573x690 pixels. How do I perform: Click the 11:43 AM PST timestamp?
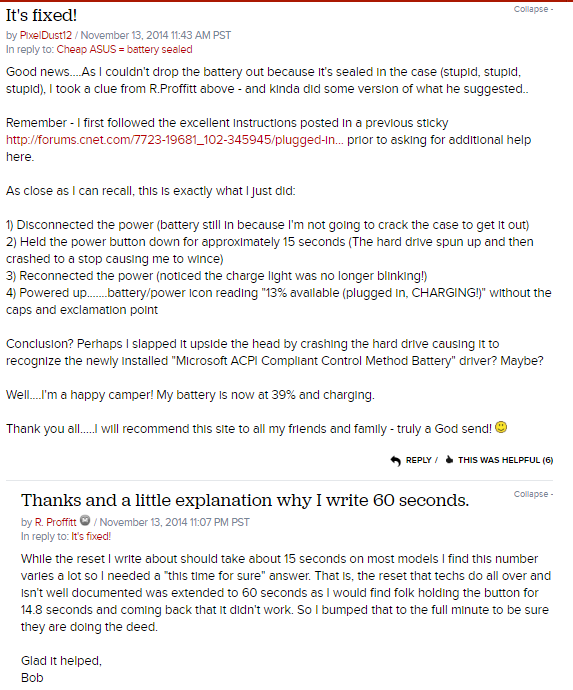click(x=156, y=35)
